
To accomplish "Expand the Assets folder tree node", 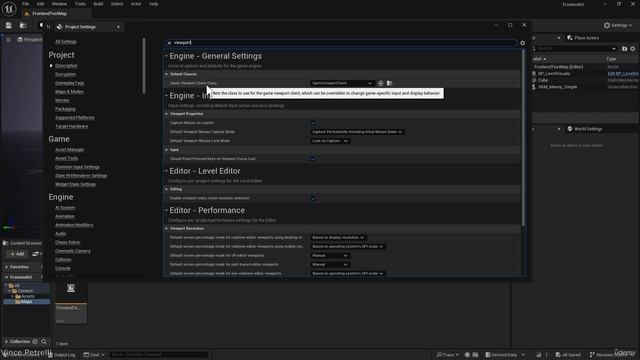I will click(13, 296).
